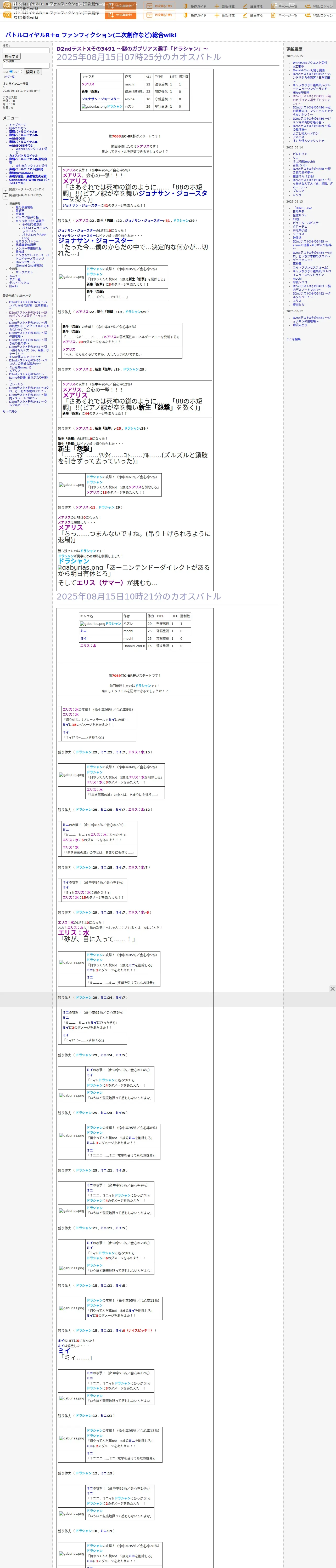Click heading 2025年08月15日10時21分のカオスバトル

click(x=139, y=597)
